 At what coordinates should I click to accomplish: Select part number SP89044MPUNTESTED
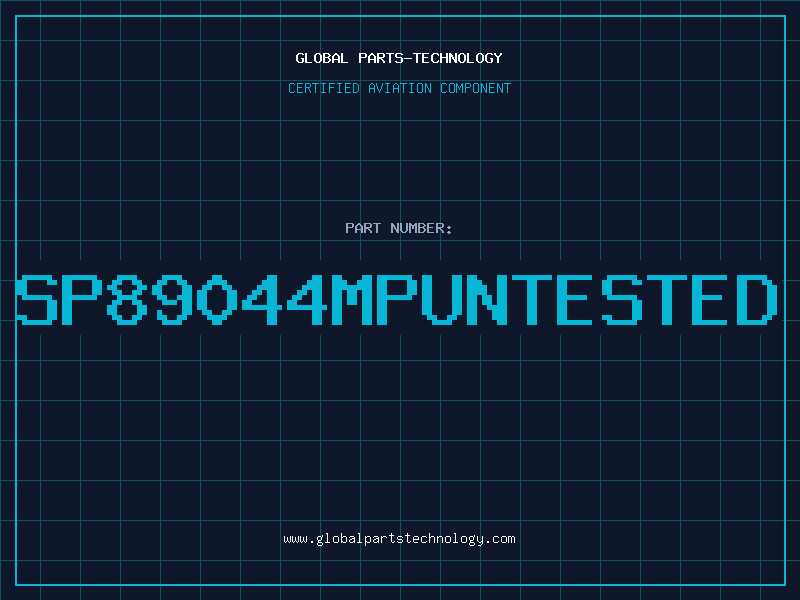click(x=397, y=299)
